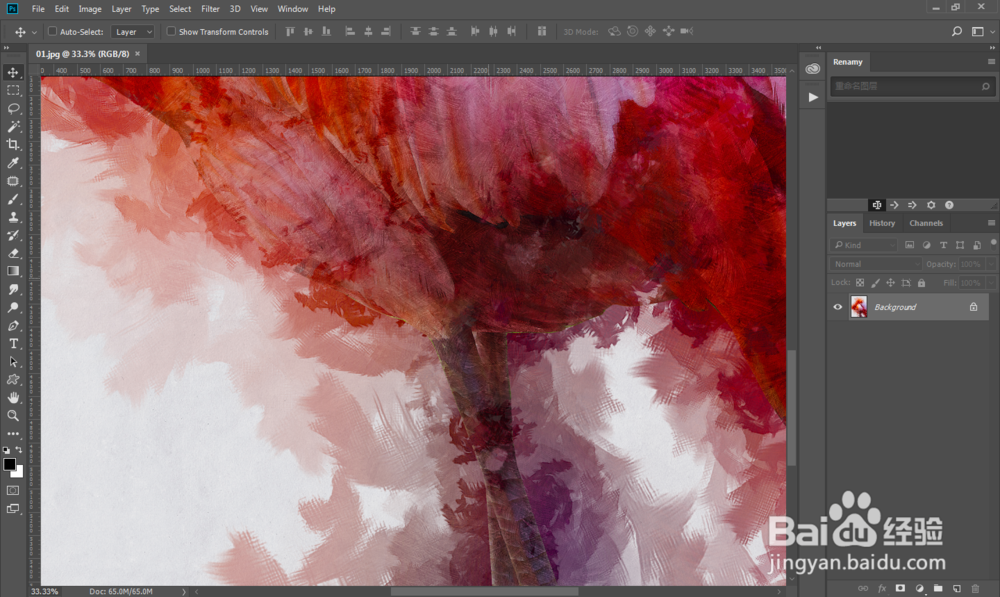Click the Background layer thumbnail
Screen dimensions: 1000x597
coord(859,307)
